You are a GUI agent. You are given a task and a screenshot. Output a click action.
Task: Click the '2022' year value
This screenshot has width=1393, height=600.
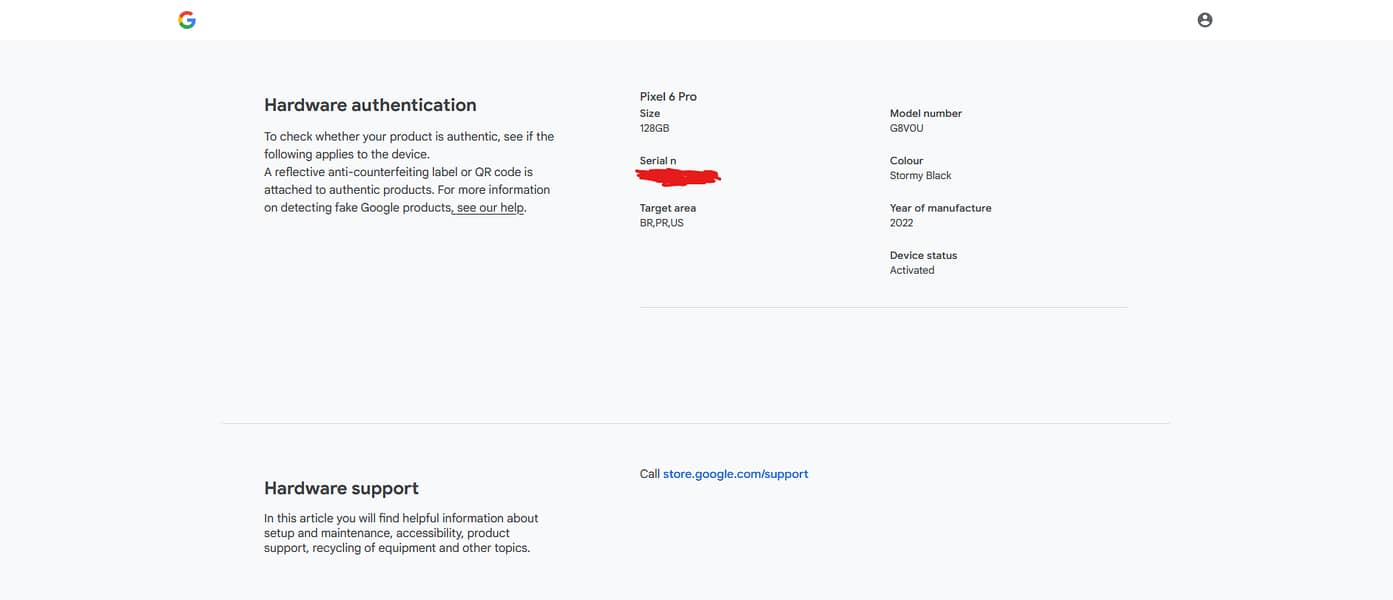(x=902, y=223)
